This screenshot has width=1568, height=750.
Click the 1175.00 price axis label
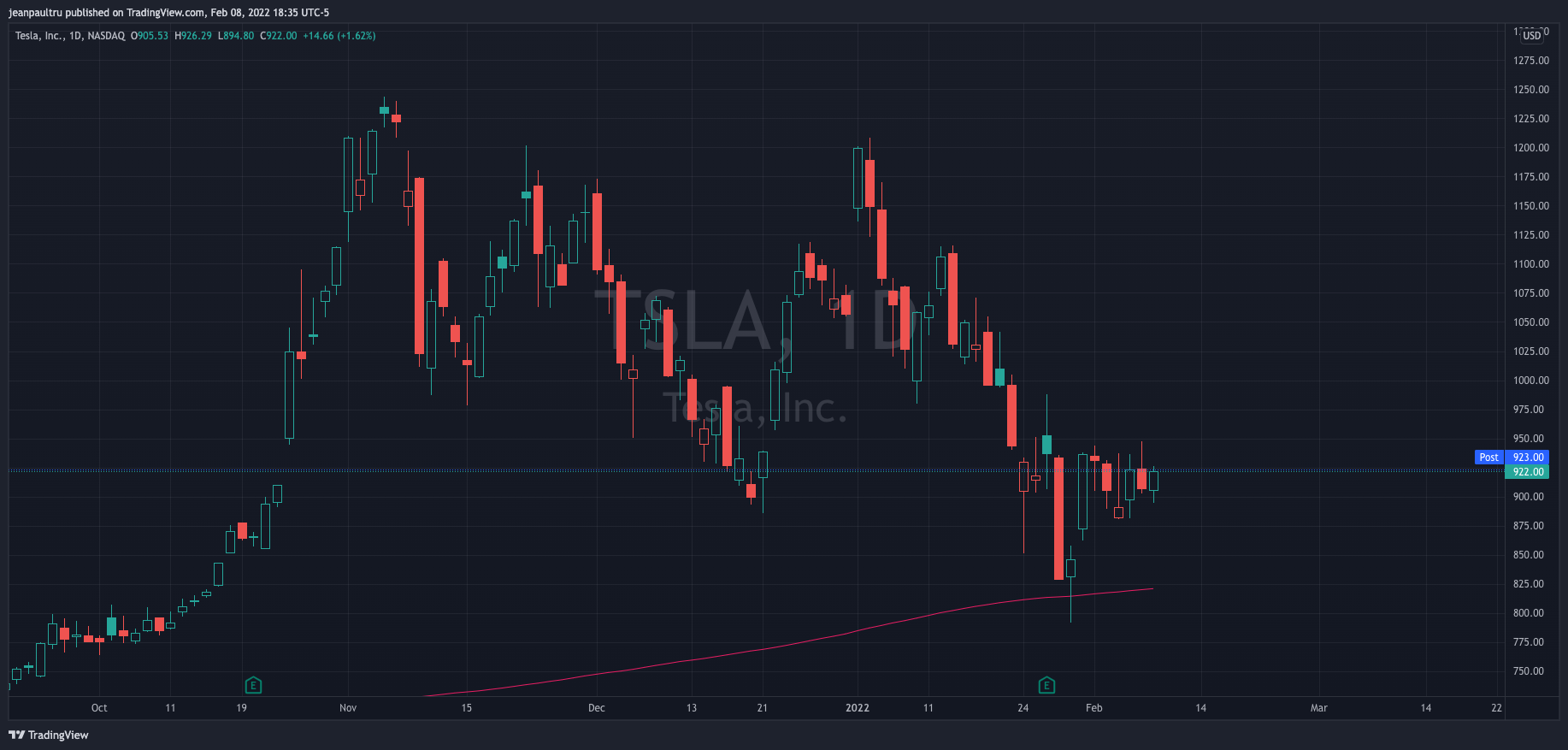coord(1530,177)
